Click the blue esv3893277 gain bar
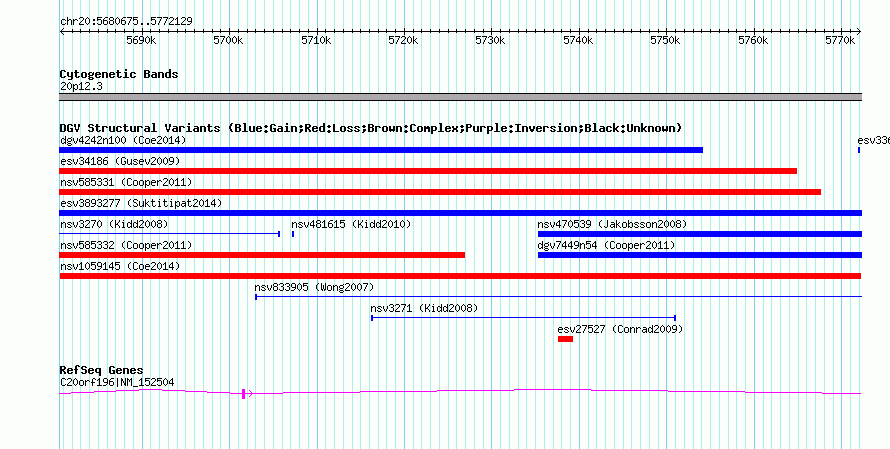The height and width of the screenshot is (449, 890). click(460, 213)
